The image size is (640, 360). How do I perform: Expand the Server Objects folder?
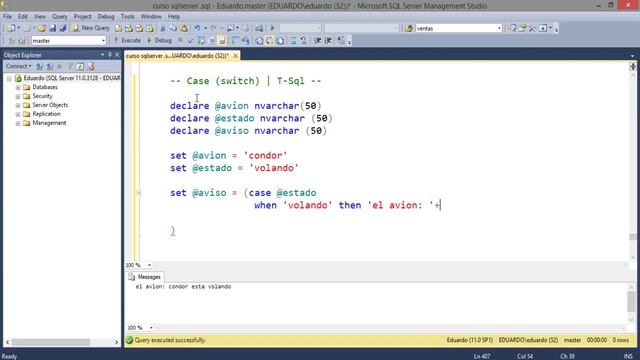tap(18, 105)
